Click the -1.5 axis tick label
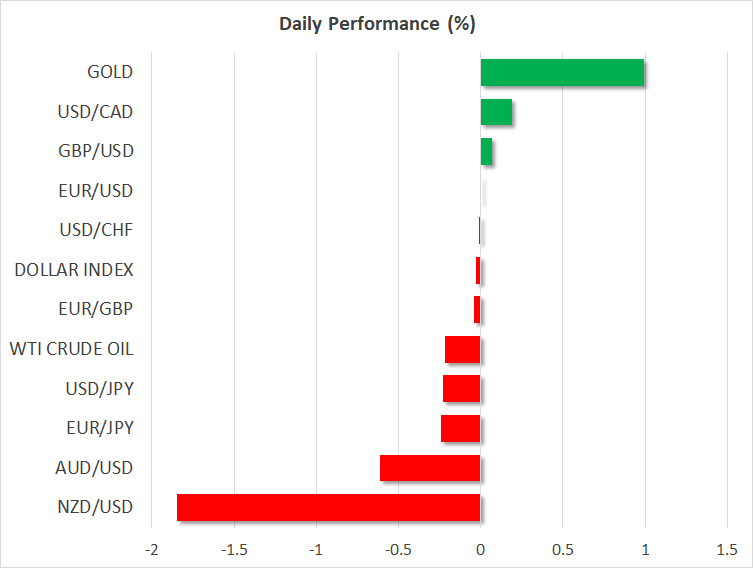 [x=234, y=550]
